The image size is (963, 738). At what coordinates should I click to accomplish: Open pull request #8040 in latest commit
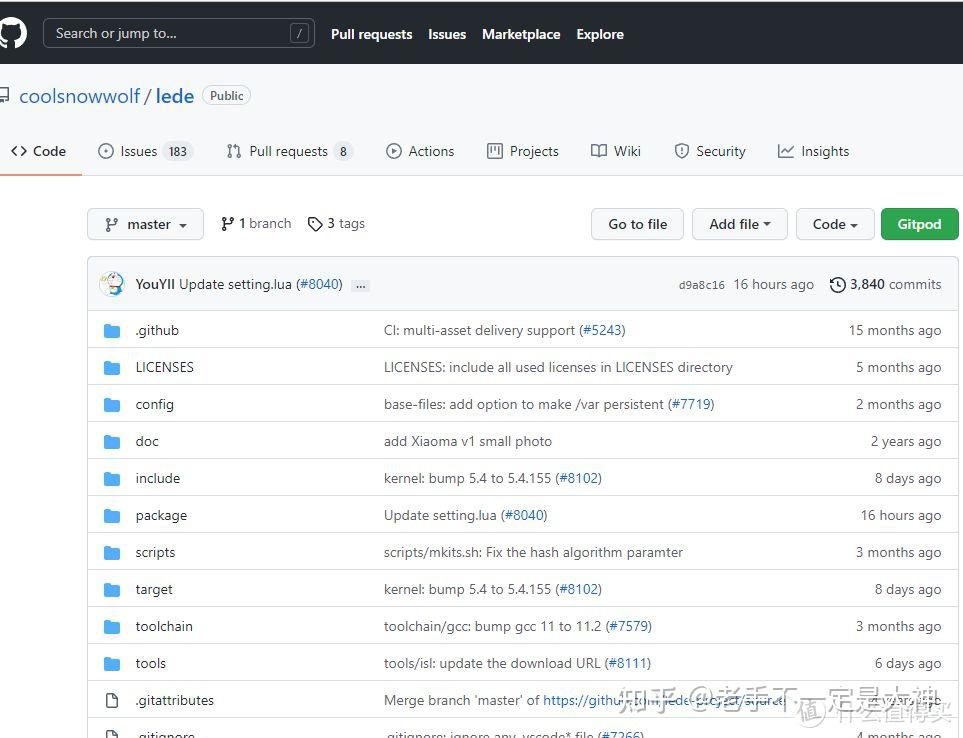coord(319,284)
